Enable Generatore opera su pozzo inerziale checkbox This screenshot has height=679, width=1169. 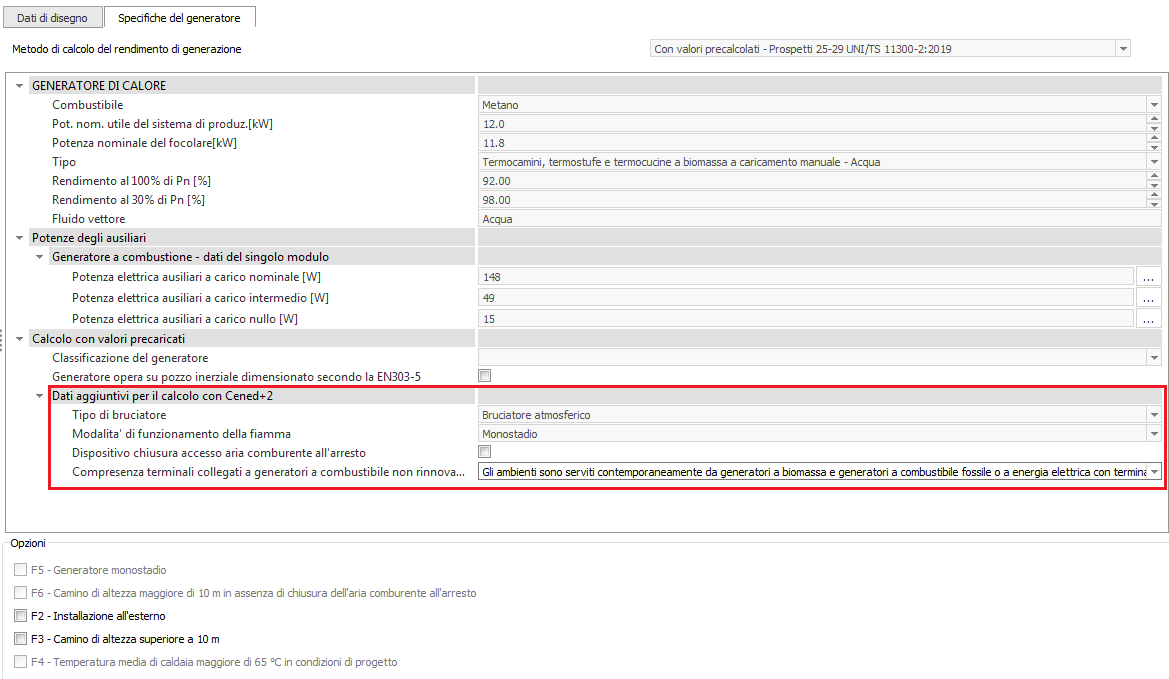point(485,376)
